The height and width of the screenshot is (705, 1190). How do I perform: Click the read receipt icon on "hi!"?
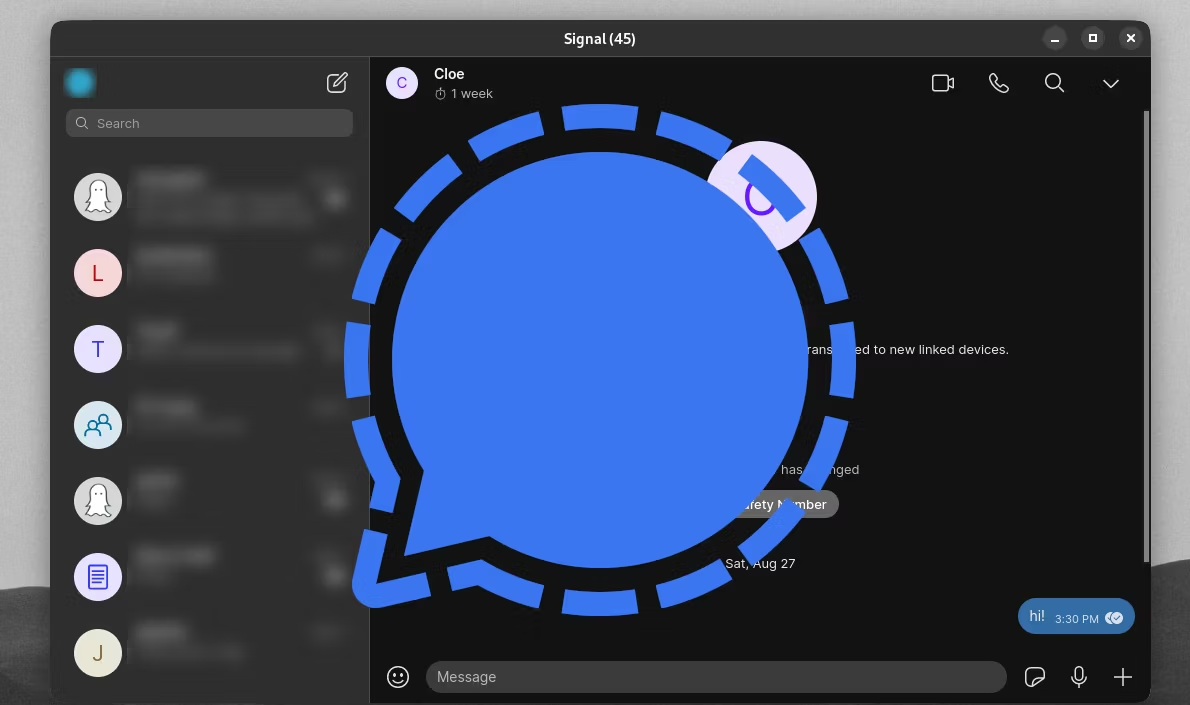coord(1114,618)
